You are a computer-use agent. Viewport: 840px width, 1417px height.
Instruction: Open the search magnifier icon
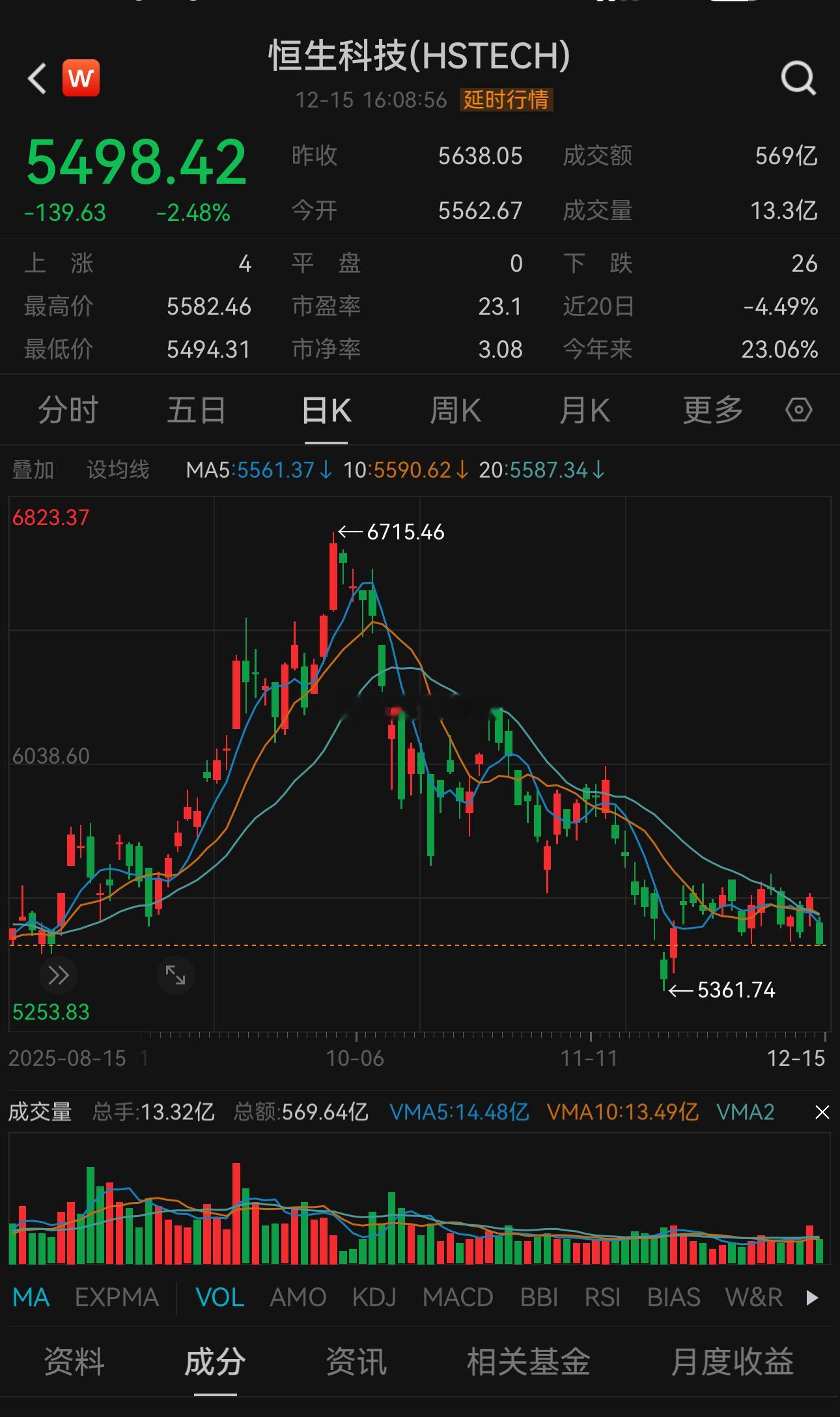click(798, 79)
